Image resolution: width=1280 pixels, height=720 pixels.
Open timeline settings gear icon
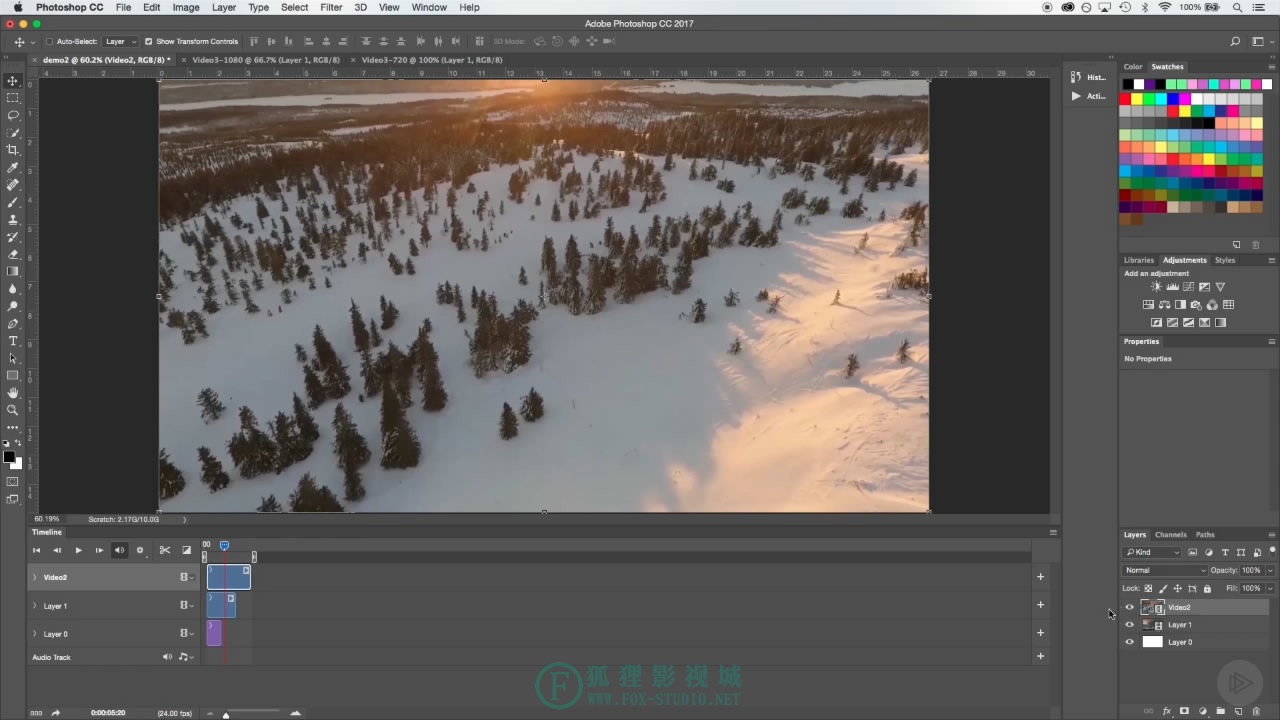[x=140, y=550]
